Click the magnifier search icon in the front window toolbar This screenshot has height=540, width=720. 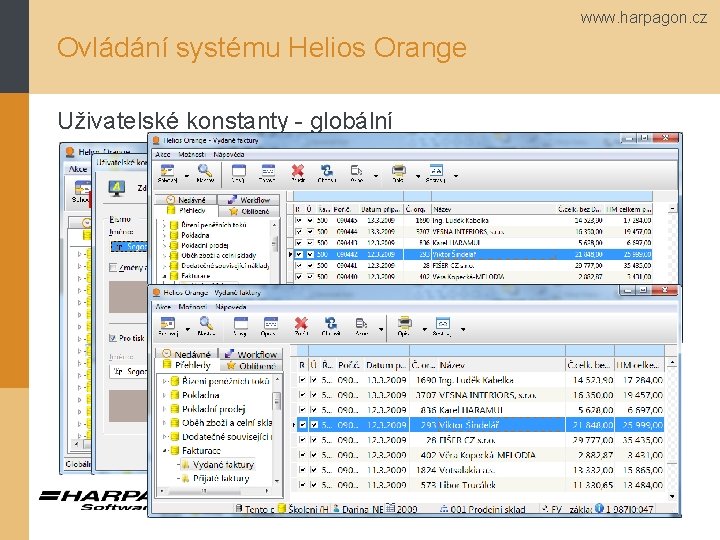[206, 324]
